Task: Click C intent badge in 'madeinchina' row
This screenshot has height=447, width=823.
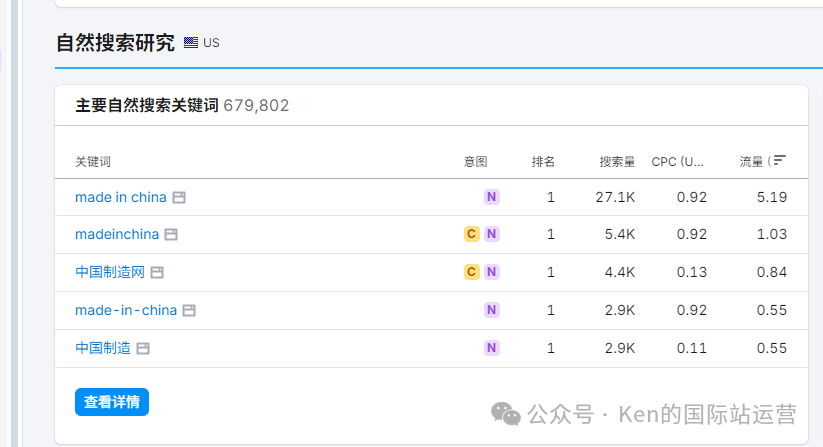Action: [471, 234]
